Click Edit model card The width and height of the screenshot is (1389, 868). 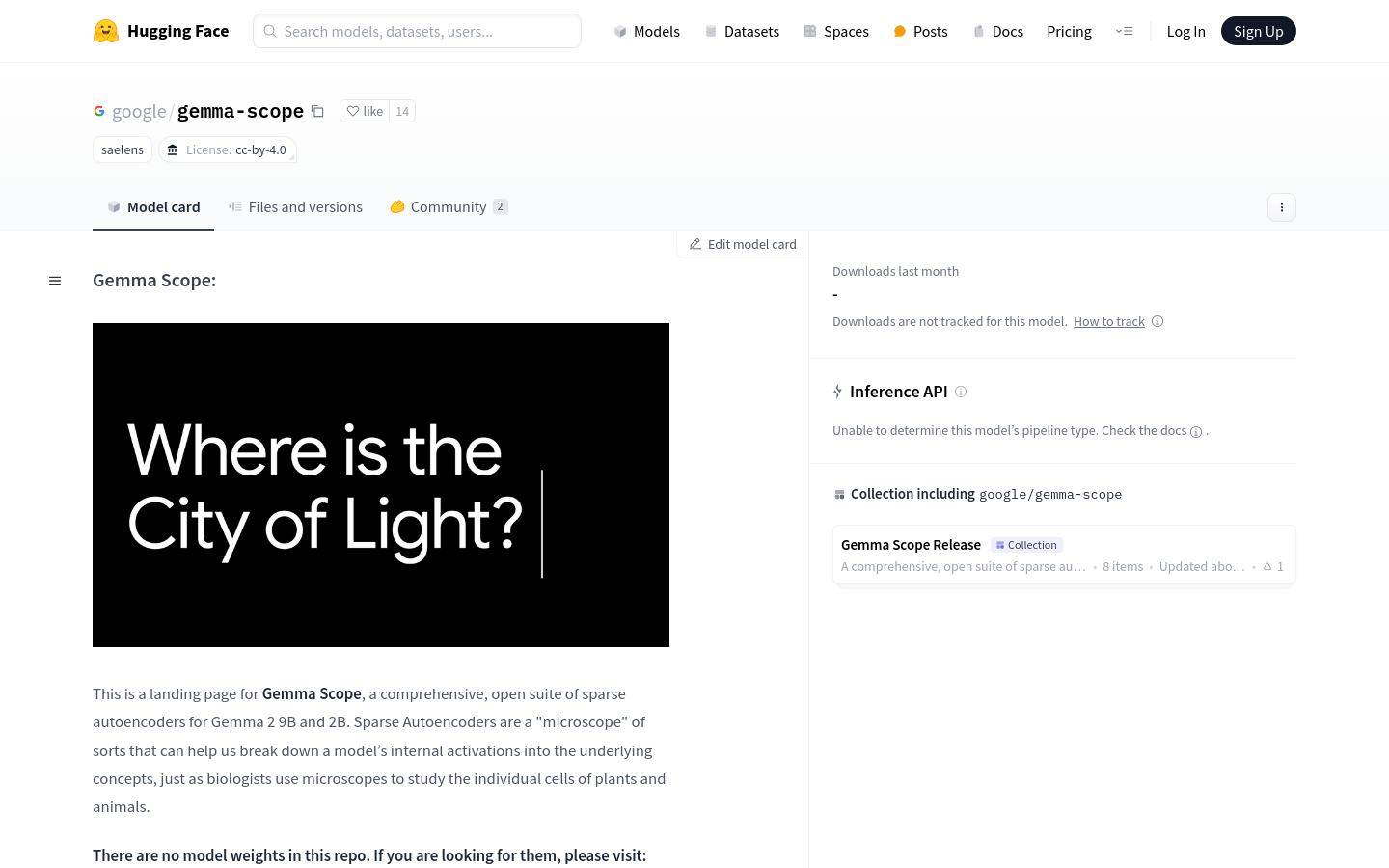point(743,244)
